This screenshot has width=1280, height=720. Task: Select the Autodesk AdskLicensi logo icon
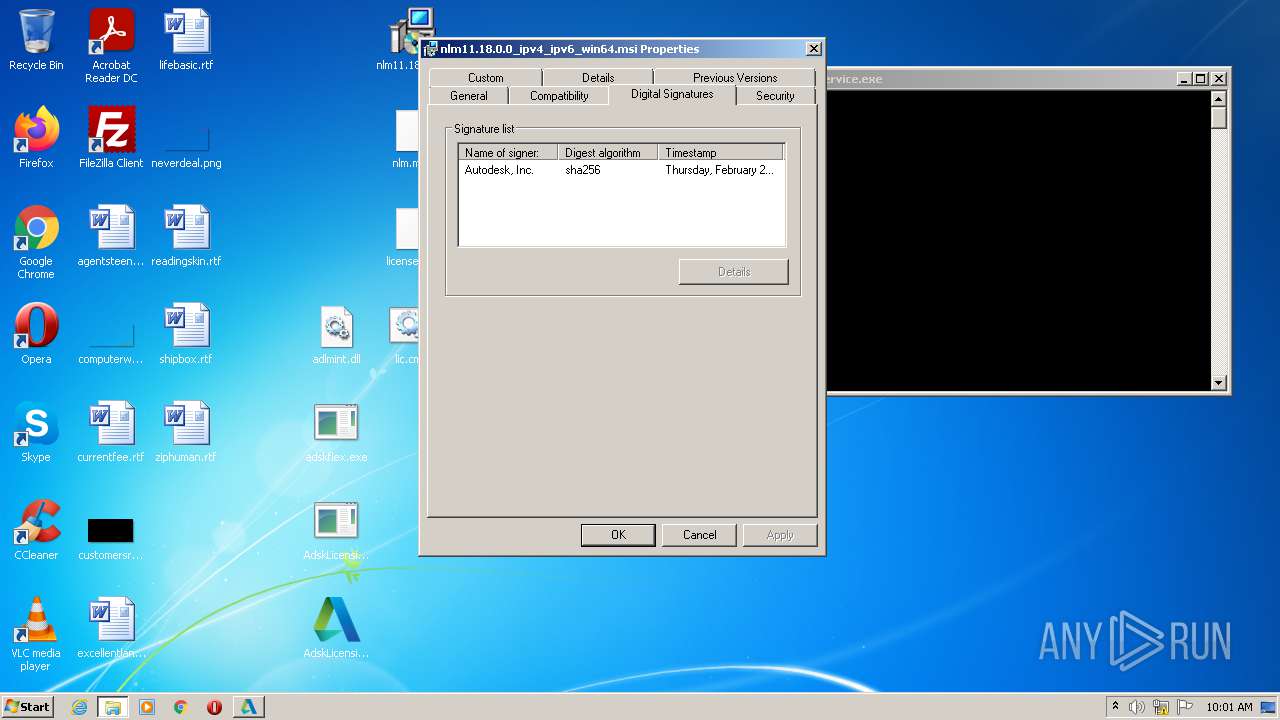(336, 628)
